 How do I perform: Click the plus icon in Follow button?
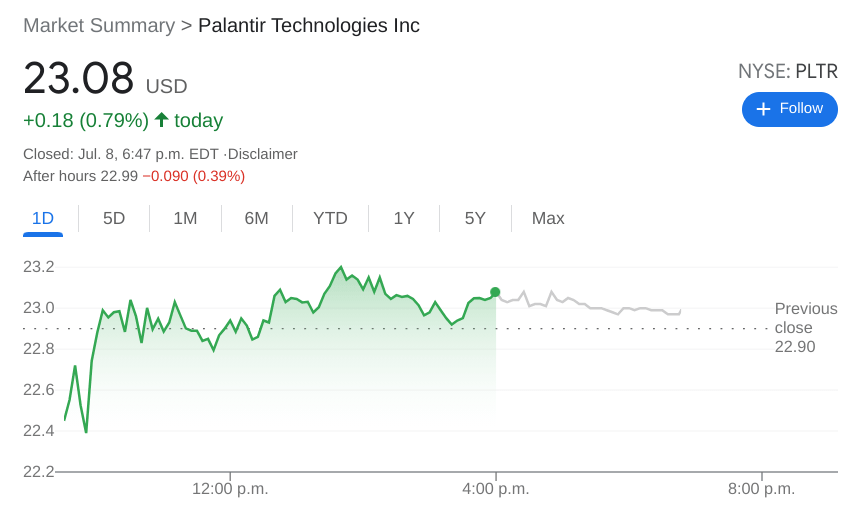763,109
